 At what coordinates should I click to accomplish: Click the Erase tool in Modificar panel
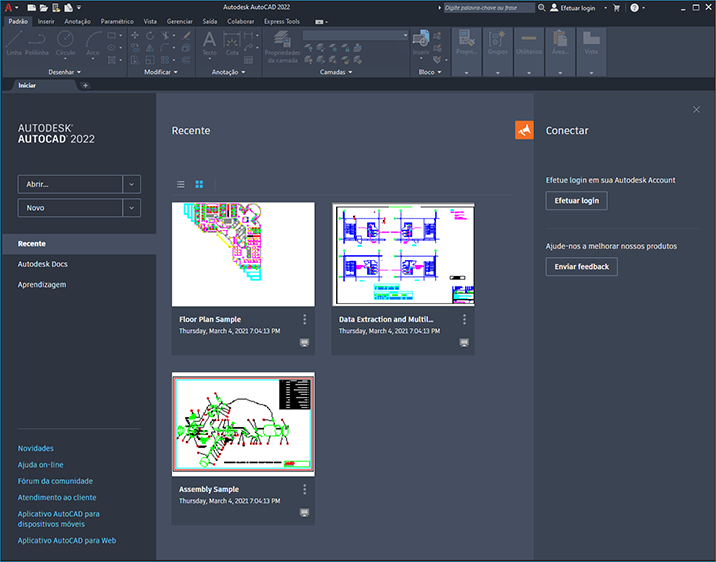coord(186,35)
